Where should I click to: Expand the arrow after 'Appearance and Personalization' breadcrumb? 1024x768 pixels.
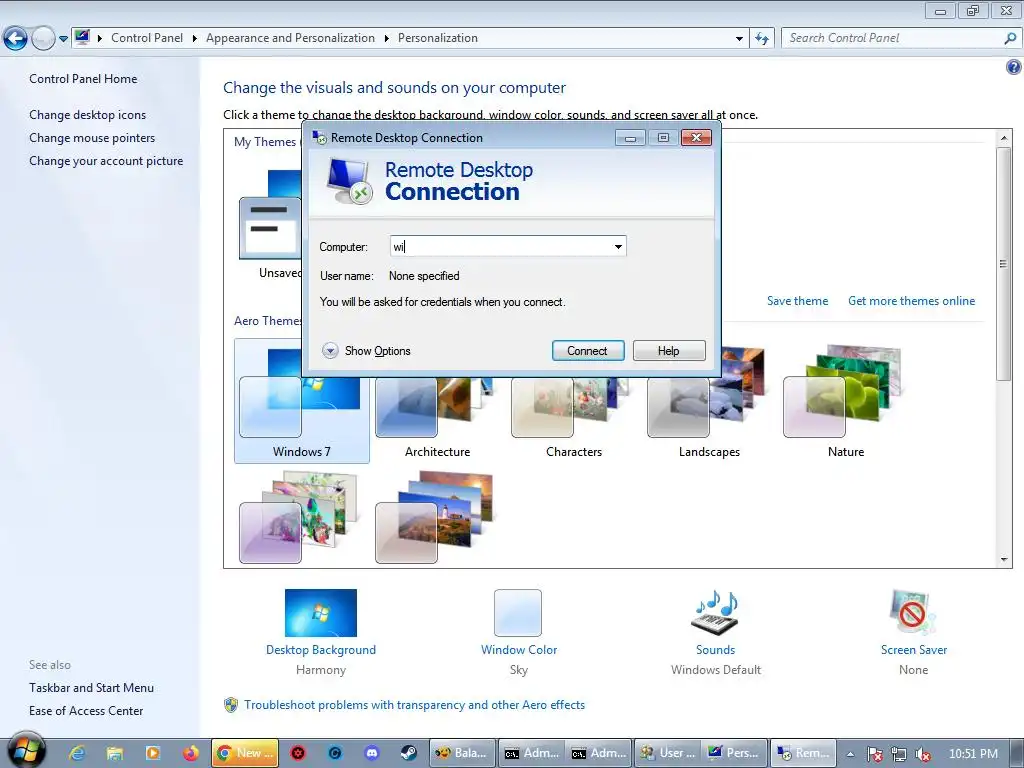point(387,39)
